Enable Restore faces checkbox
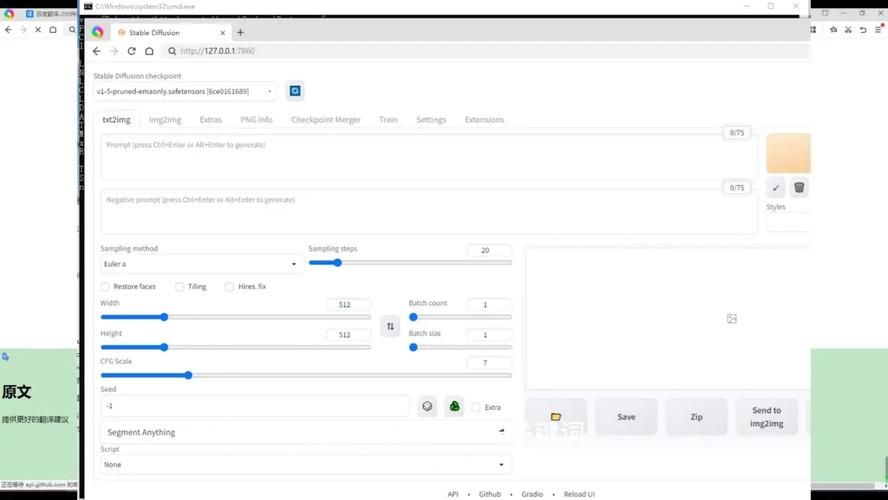Screen dimensions: 888x500 tap(105, 287)
